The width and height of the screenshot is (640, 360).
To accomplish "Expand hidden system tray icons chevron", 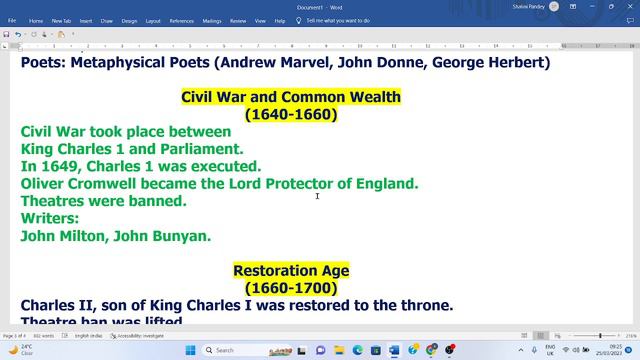I will [520, 350].
